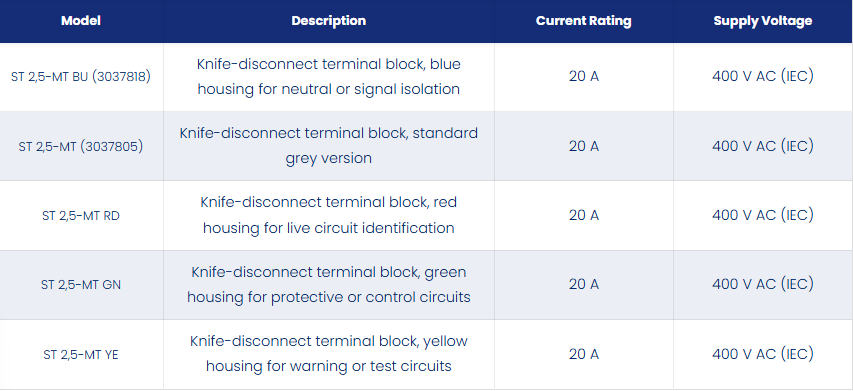The image size is (853, 391).
Task: Click the 20 A rating for ST 2,5-MT BU
Action: (584, 77)
